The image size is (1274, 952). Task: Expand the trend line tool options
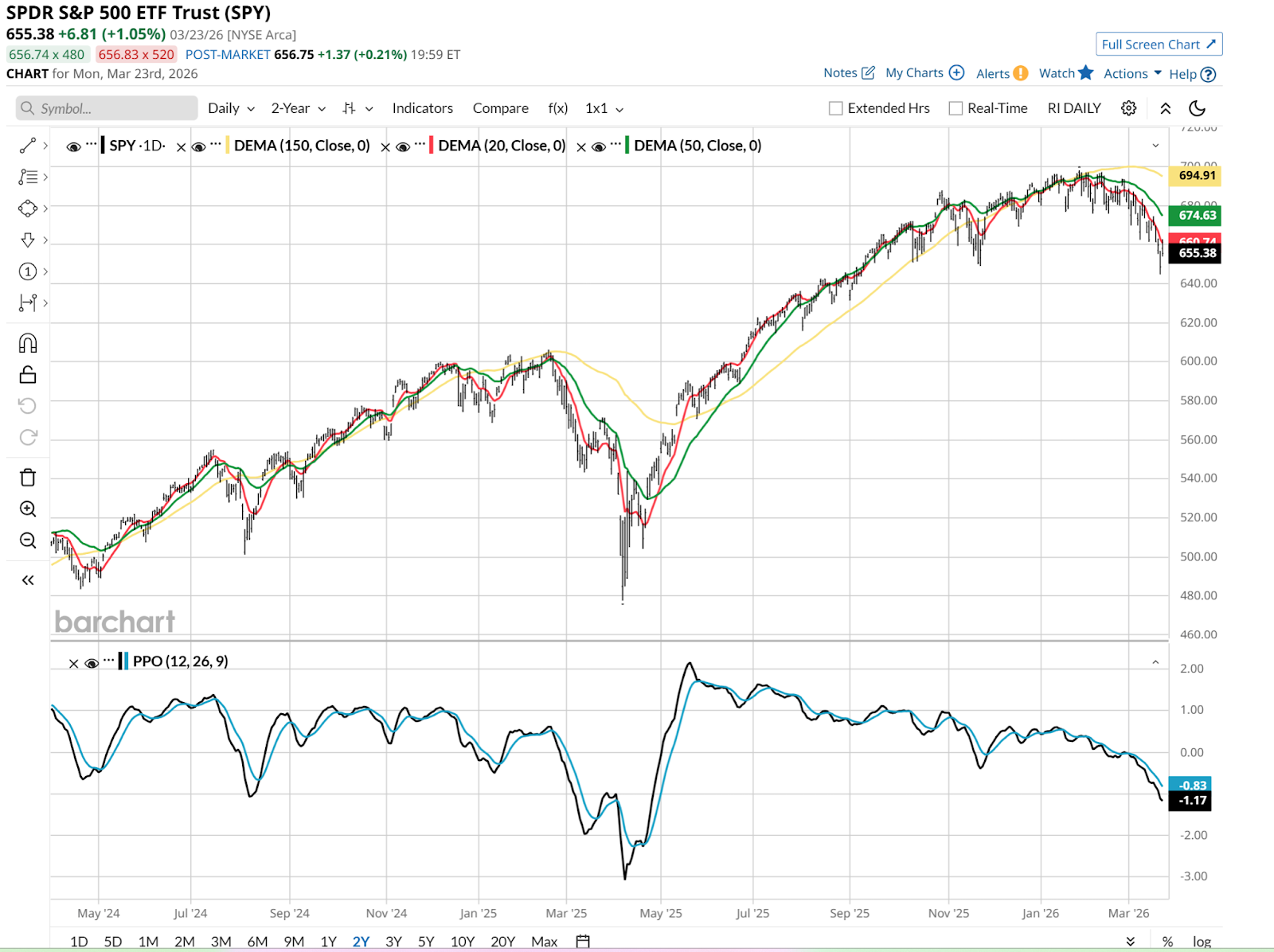click(x=45, y=146)
